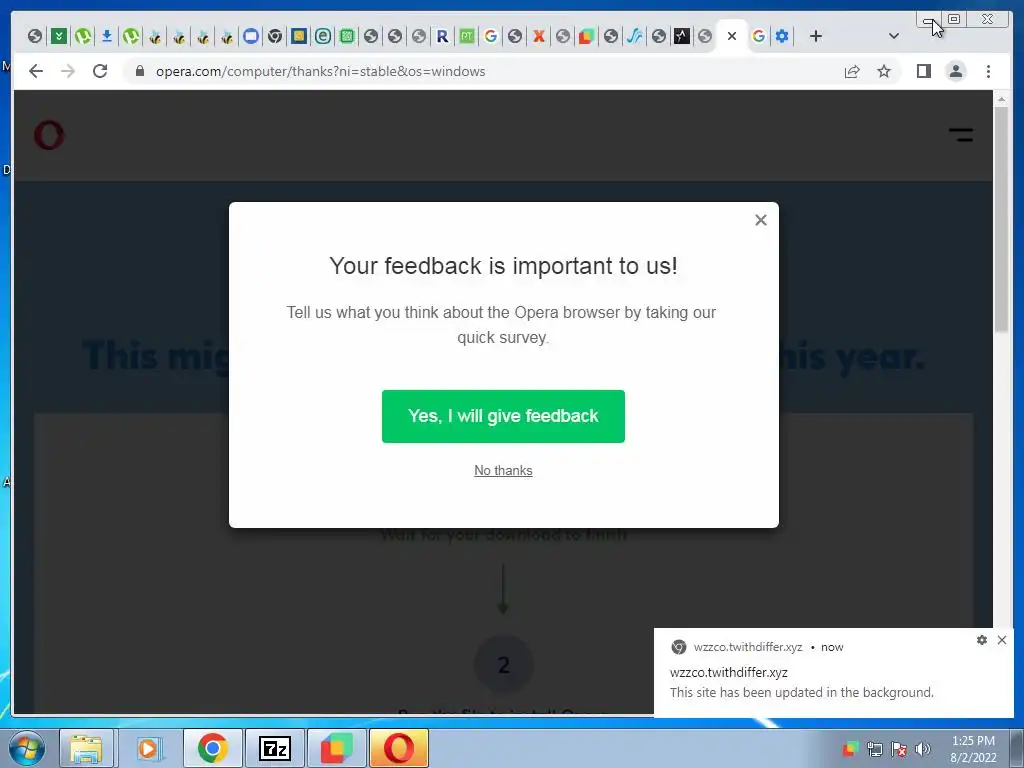The height and width of the screenshot is (768, 1024).
Task: Go back to the previous page
Action: pos(36,71)
